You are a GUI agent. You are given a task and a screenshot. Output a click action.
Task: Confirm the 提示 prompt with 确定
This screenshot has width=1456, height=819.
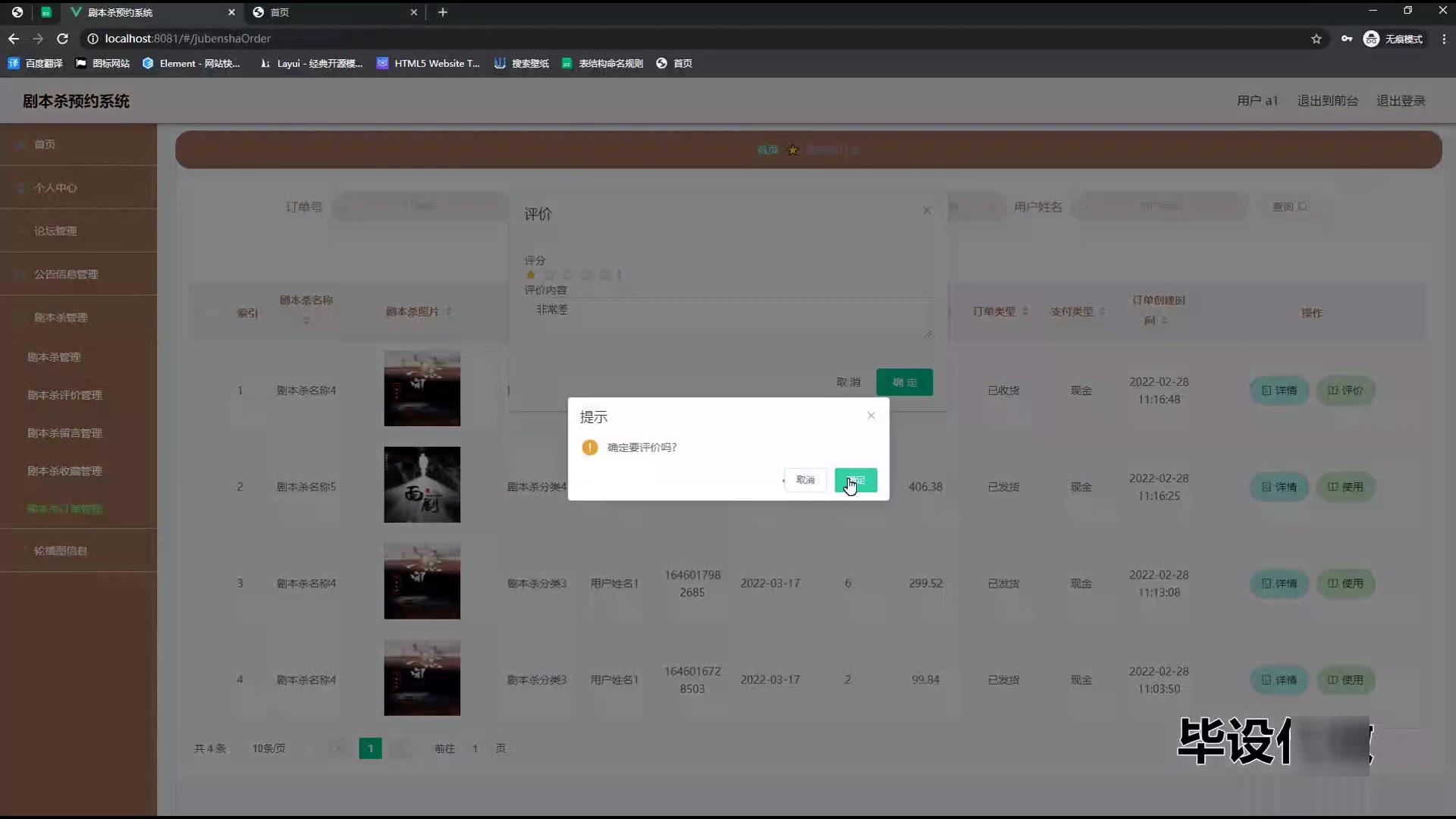tap(855, 480)
